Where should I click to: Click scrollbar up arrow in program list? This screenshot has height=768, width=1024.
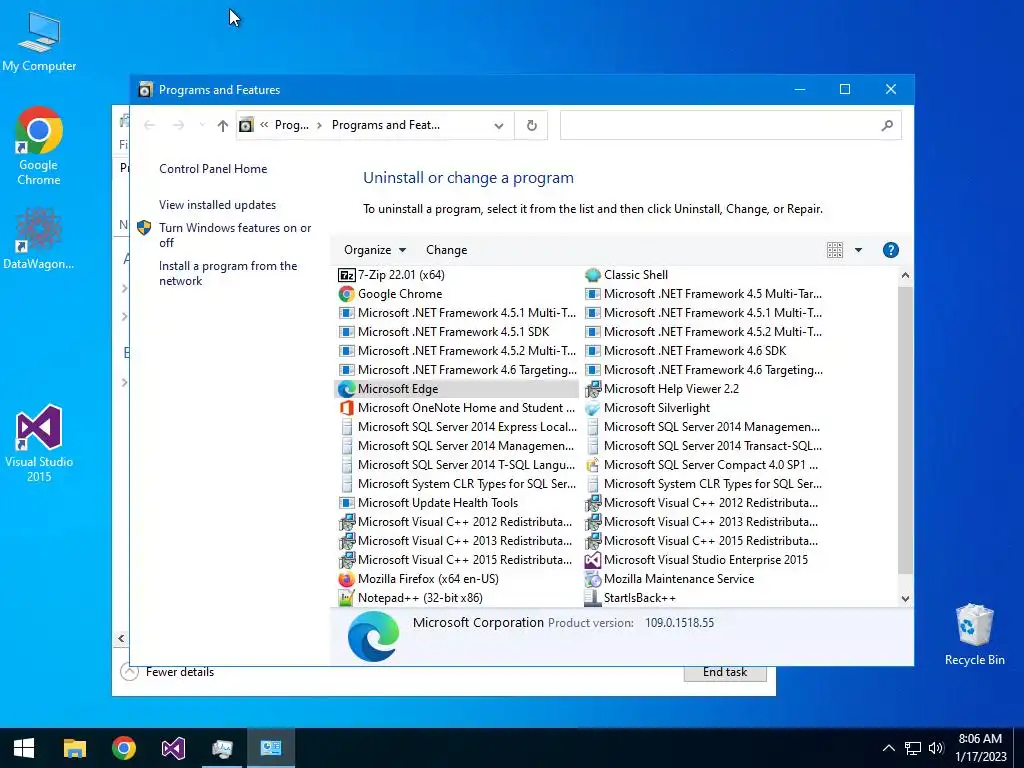coord(905,276)
